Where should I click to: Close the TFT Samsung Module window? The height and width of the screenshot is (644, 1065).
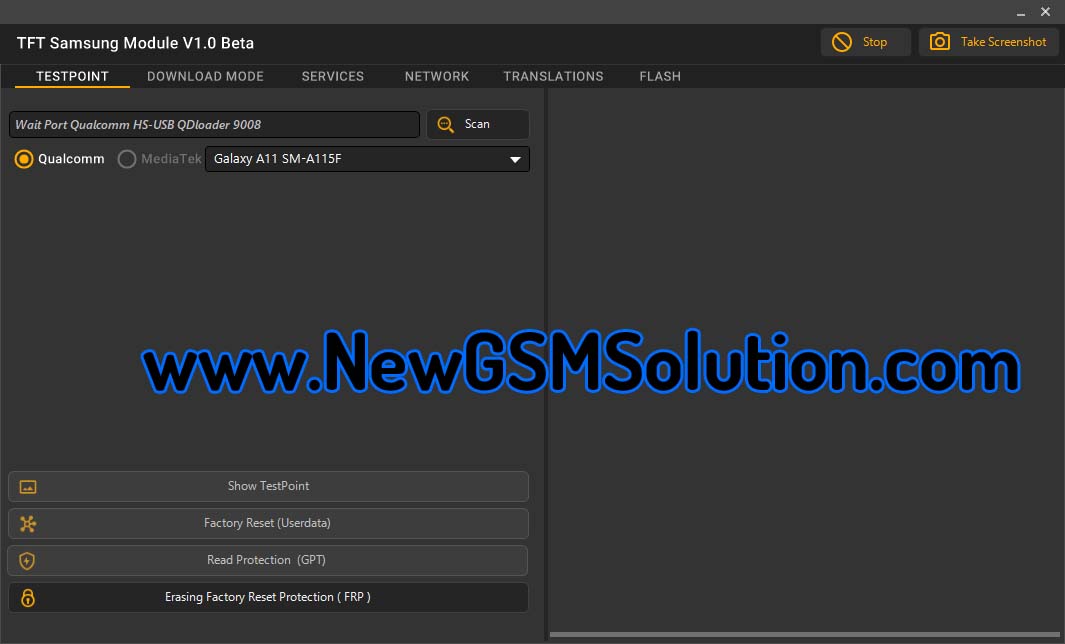(x=1046, y=12)
